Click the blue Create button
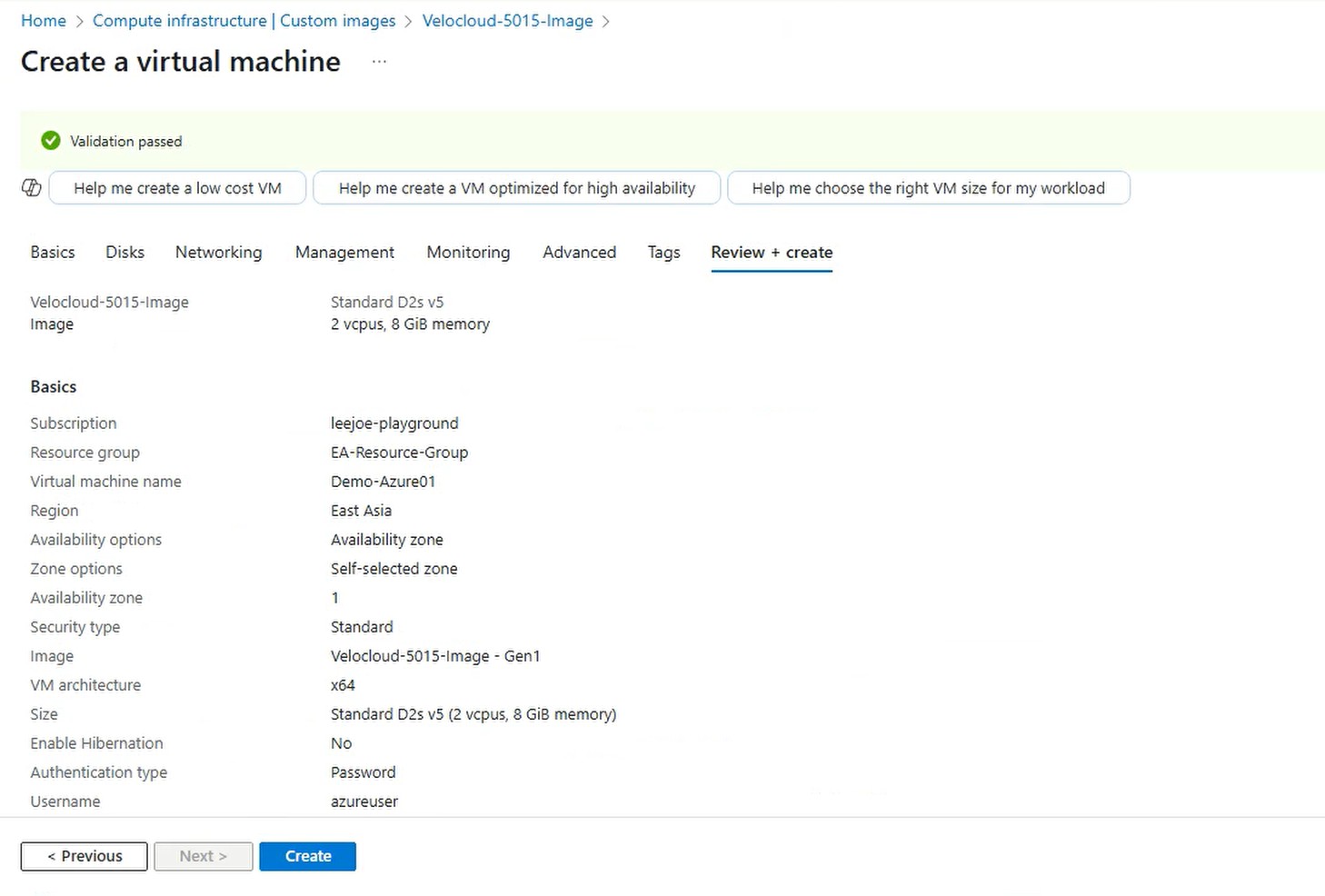The height and width of the screenshot is (896, 1325). tap(308, 856)
